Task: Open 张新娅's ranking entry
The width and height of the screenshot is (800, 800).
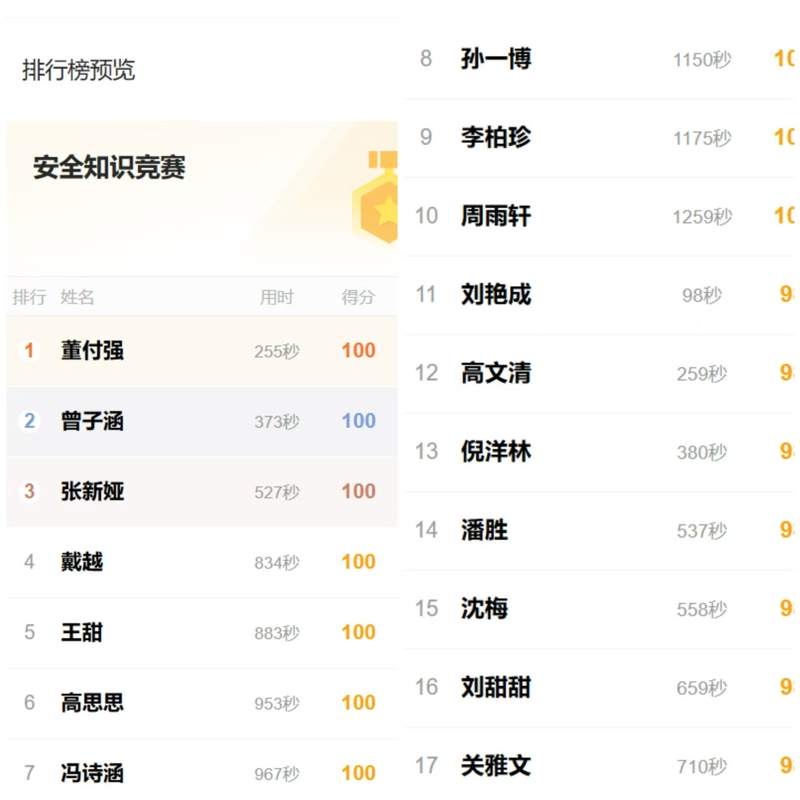Action: point(92,491)
